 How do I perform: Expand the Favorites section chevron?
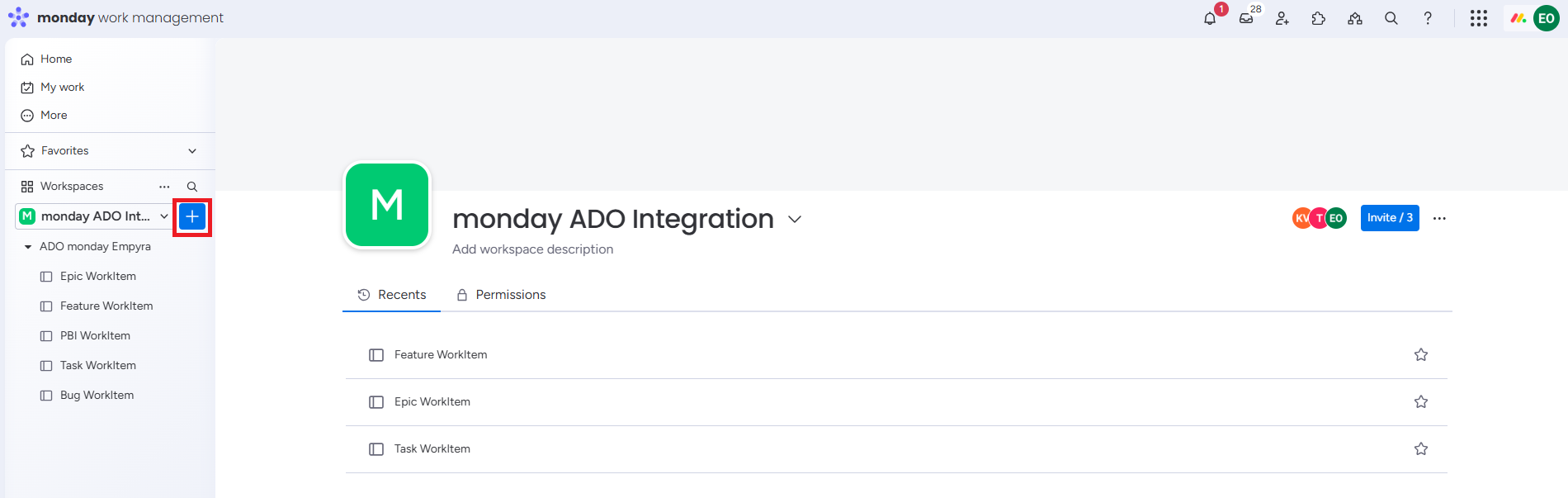[192, 151]
